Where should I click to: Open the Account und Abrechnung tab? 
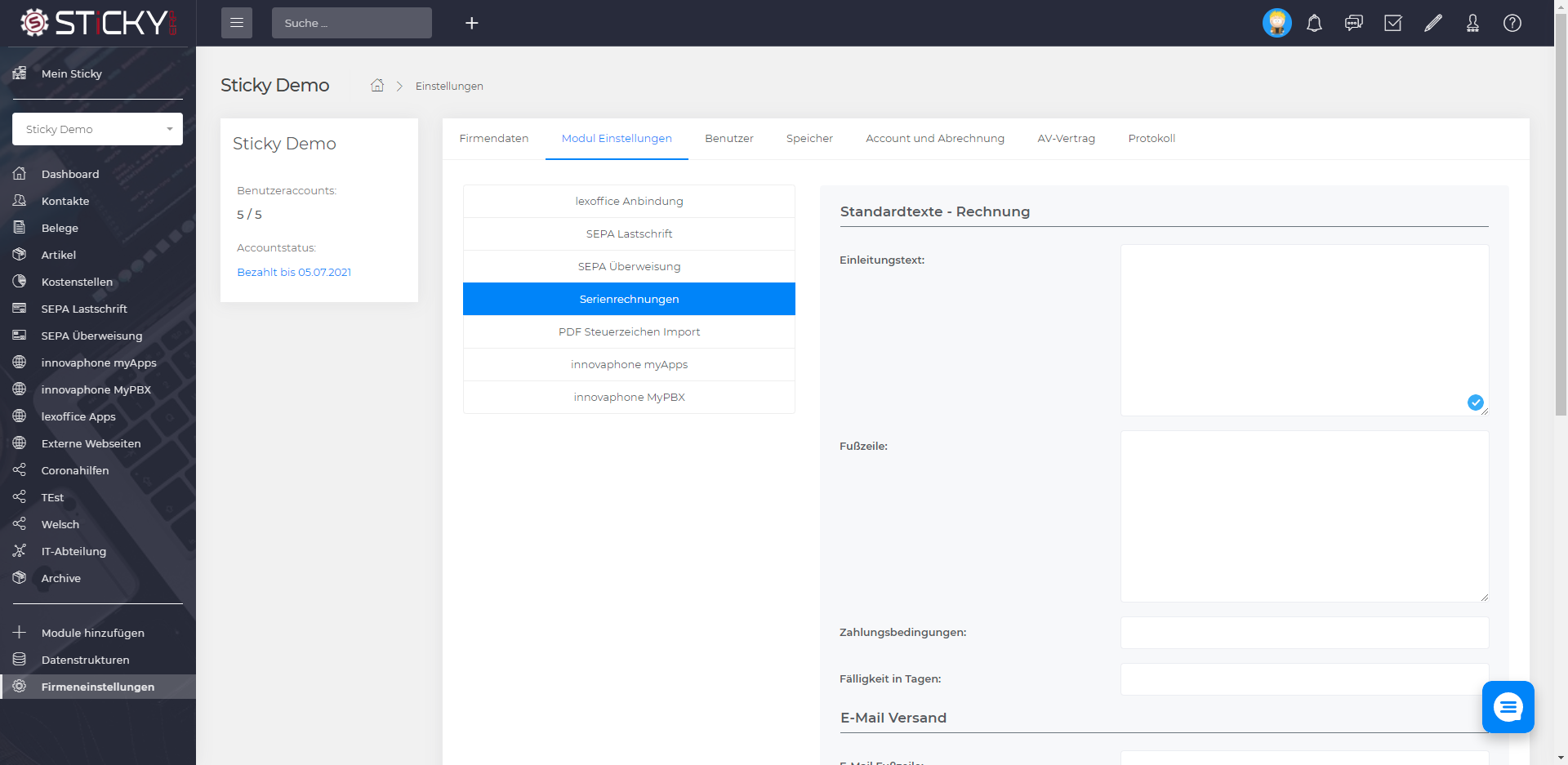(x=934, y=139)
